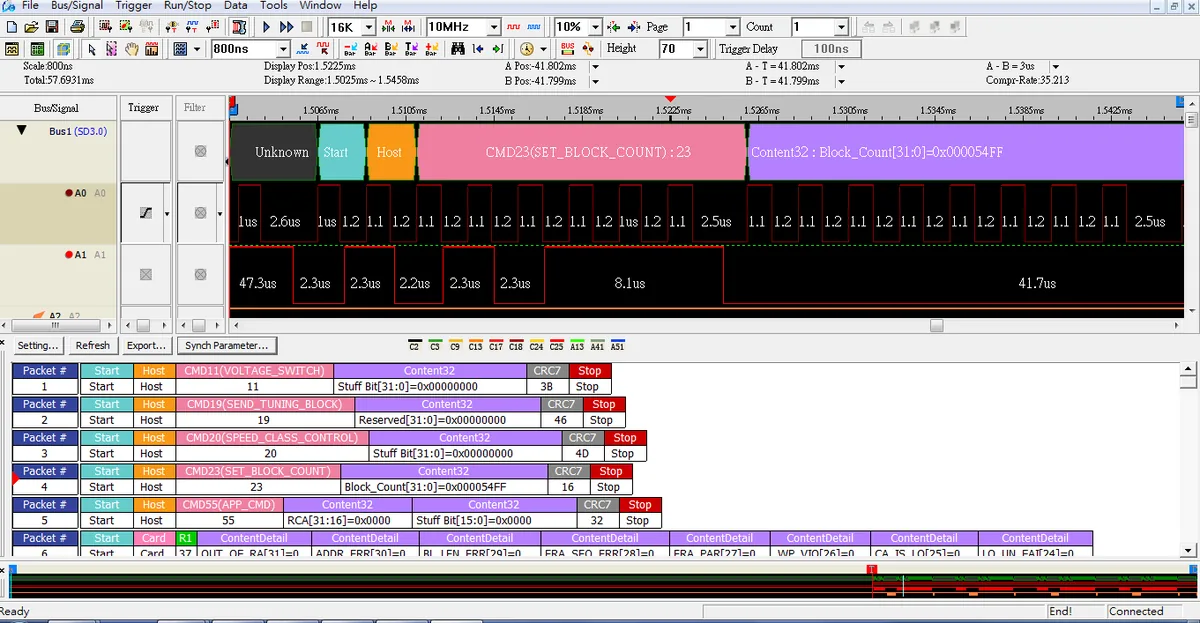The width and height of the screenshot is (1200, 623).
Task: Start repetitive run with the double-arrow icon
Action: point(287,27)
